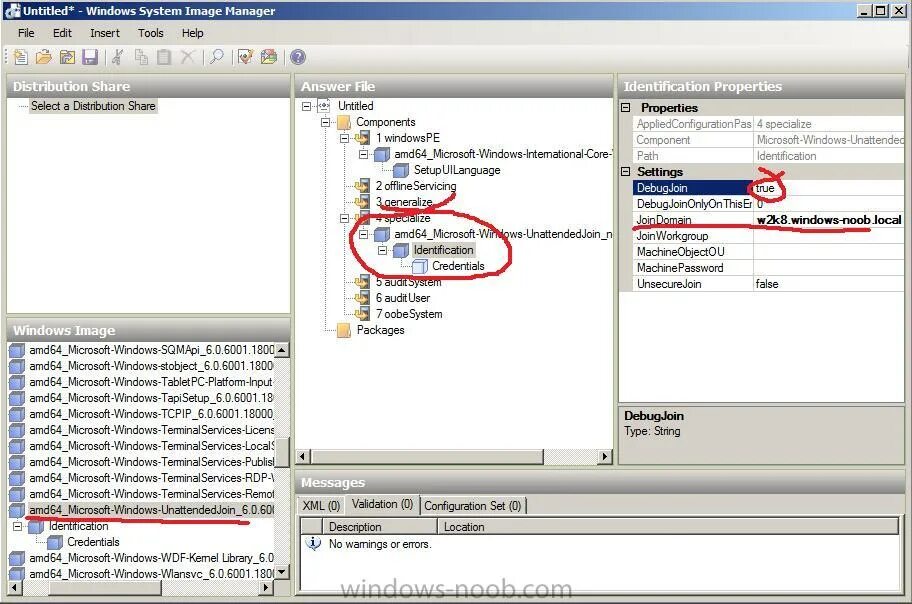Select amd64_Microsoft-Windows-TapiSetup component
This screenshot has height=604, width=912.
point(151,398)
